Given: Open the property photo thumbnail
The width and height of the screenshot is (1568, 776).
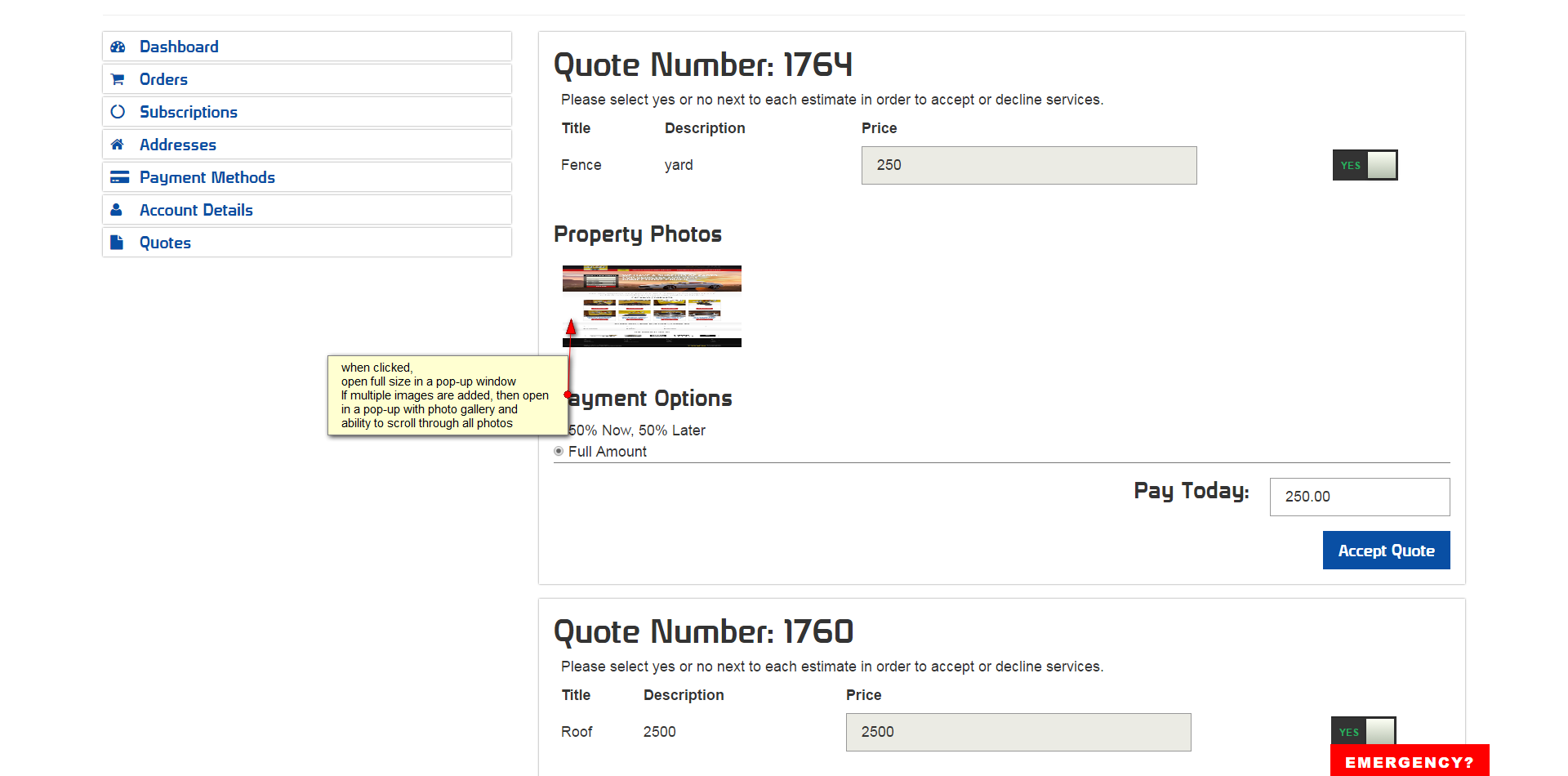Looking at the screenshot, I should click(x=652, y=306).
